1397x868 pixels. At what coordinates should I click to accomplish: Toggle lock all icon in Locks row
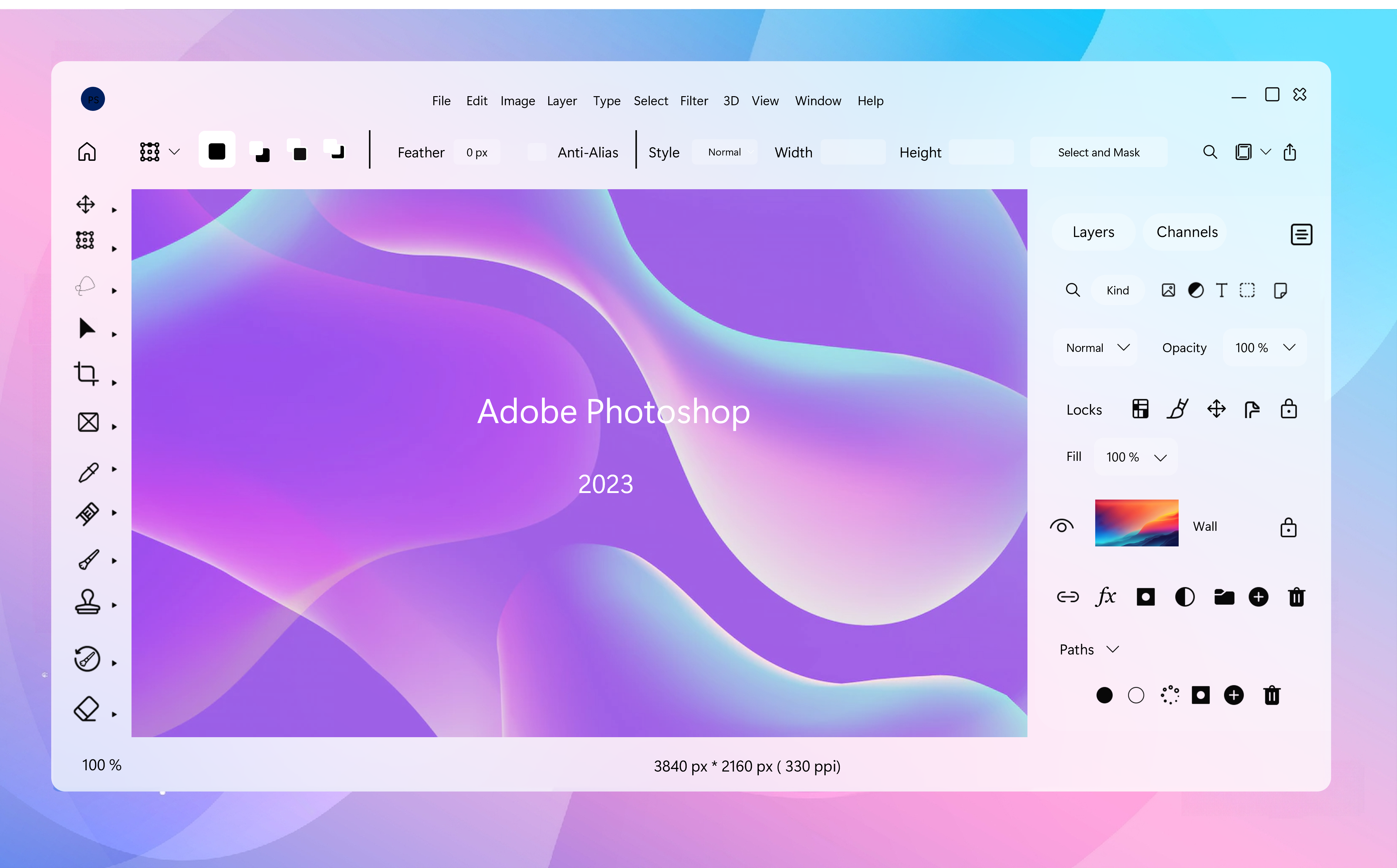tap(1289, 409)
